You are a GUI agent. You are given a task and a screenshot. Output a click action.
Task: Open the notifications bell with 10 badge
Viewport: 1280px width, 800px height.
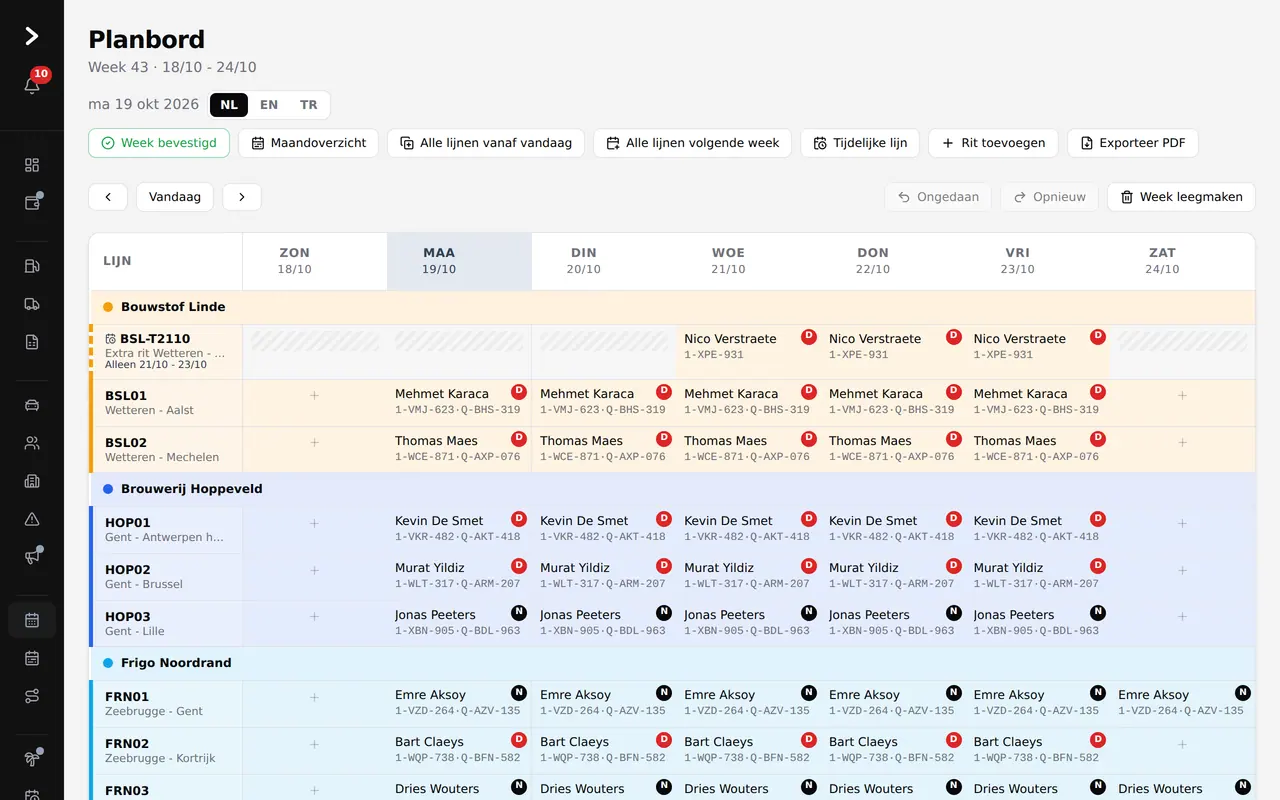tap(32, 86)
